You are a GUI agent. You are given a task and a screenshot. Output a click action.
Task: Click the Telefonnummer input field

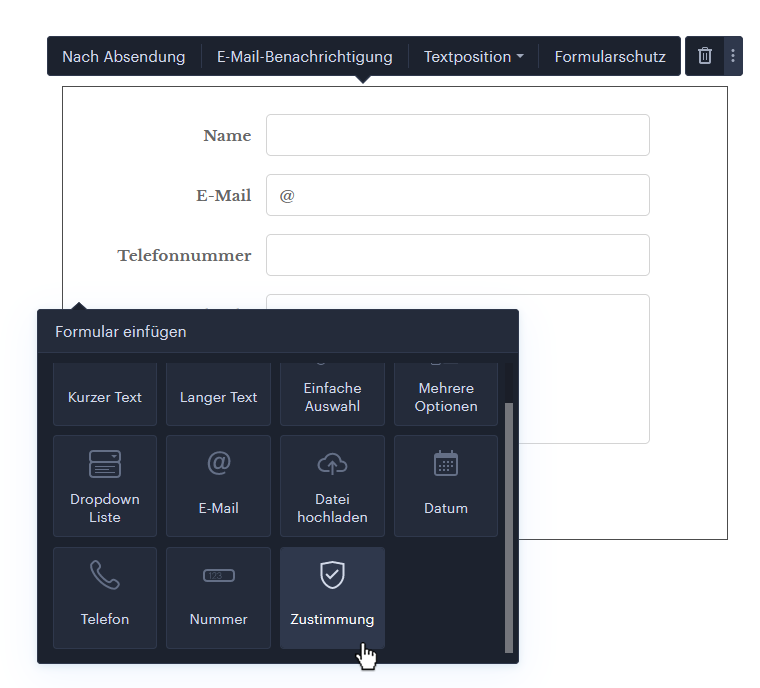click(458, 255)
